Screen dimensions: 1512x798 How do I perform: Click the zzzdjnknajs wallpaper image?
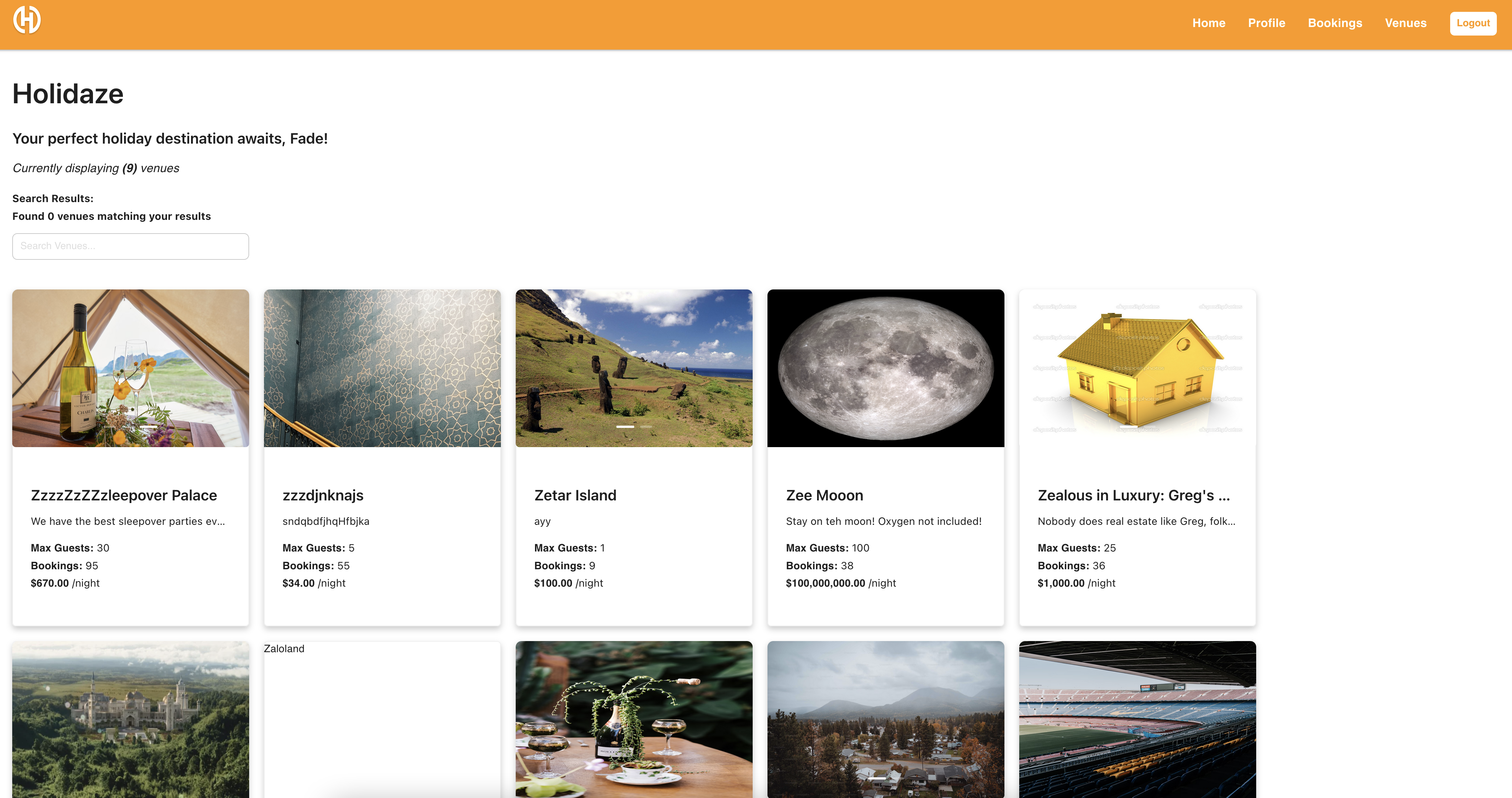[x=382, y=368]
